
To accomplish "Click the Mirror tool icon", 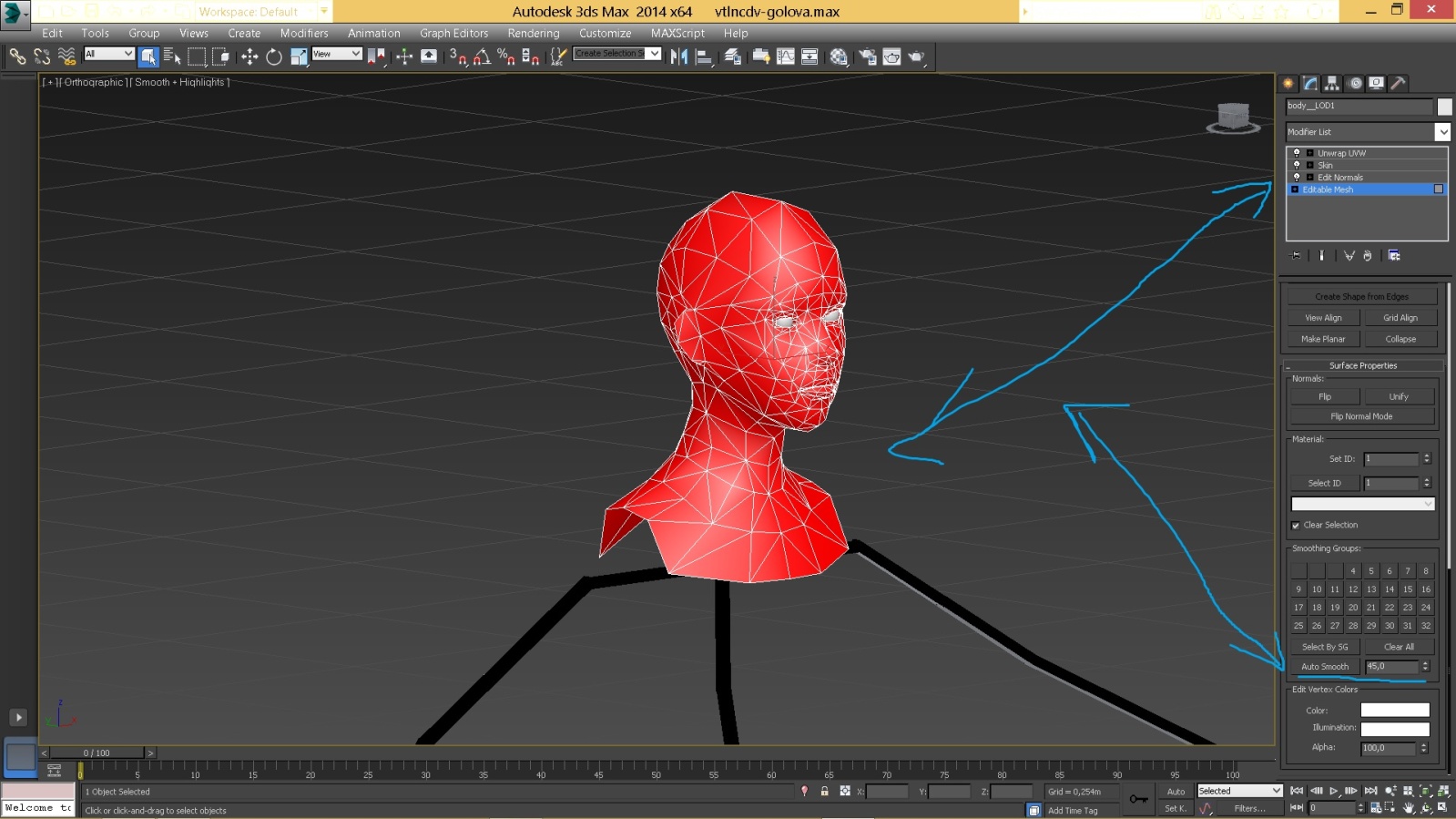I will (679, 56).
